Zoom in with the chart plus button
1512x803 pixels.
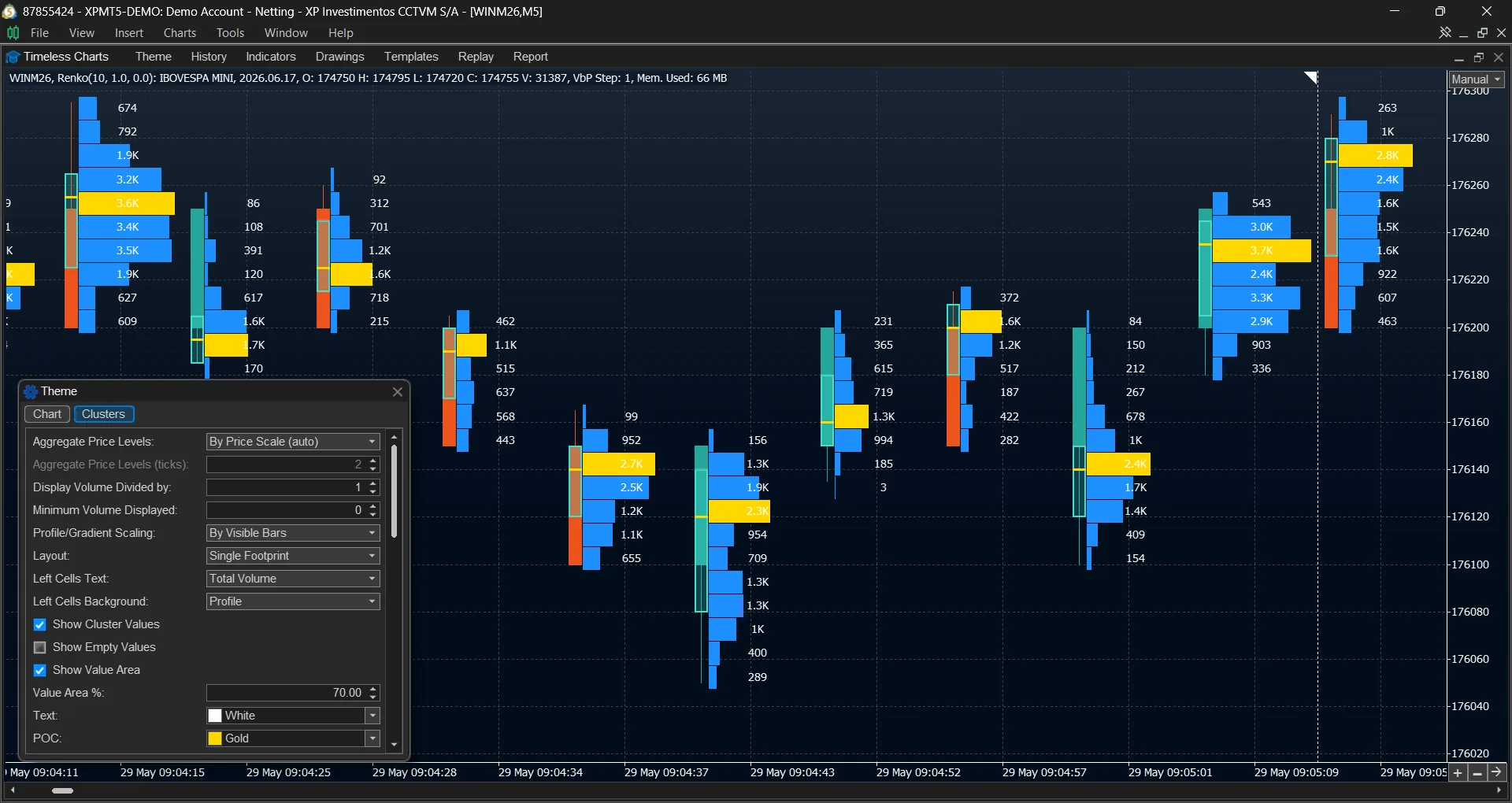coord(1458,772)
